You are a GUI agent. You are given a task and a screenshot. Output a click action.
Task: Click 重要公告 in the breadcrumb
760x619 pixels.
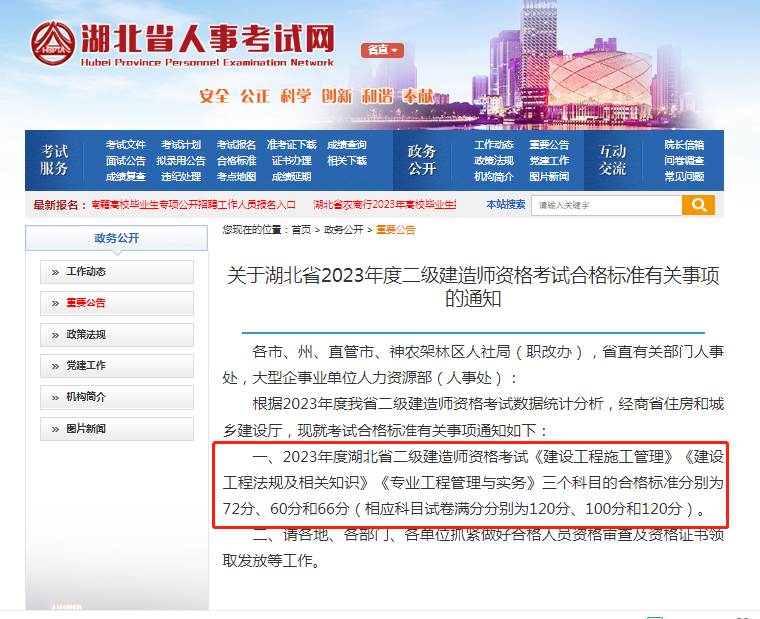pyautogui.click(x=396, y=230)
